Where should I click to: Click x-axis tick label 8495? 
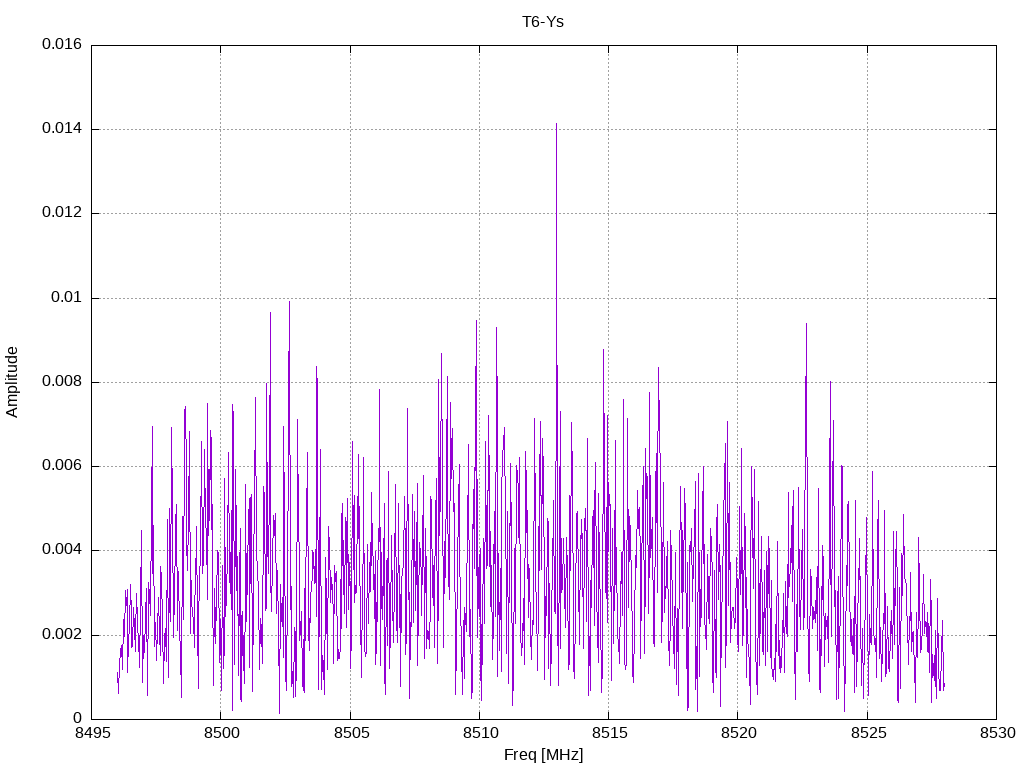tap(92, 733)
